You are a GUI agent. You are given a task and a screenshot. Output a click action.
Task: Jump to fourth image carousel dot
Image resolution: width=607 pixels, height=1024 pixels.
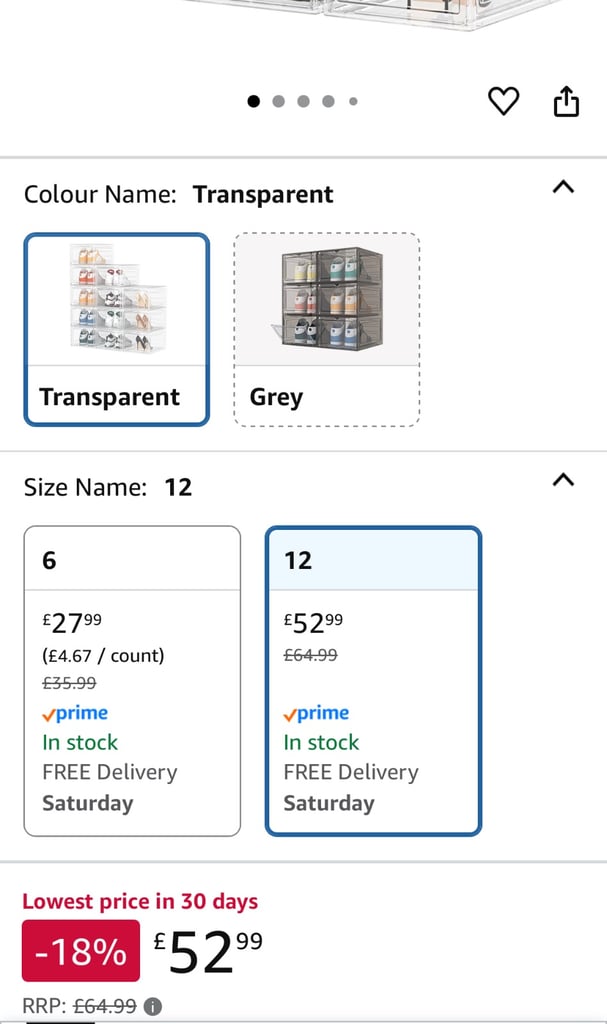tap(328, 101)
